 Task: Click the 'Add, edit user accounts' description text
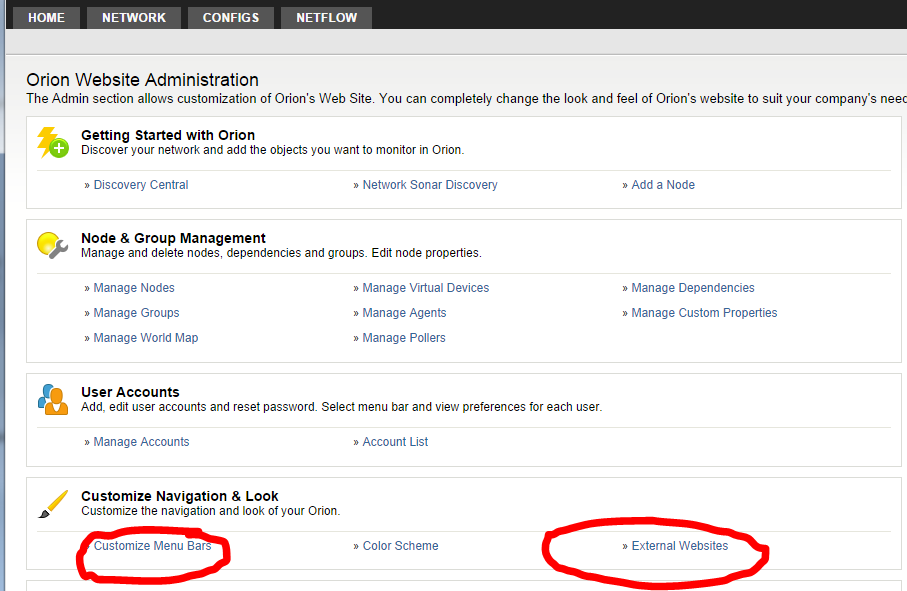[341, 407]
